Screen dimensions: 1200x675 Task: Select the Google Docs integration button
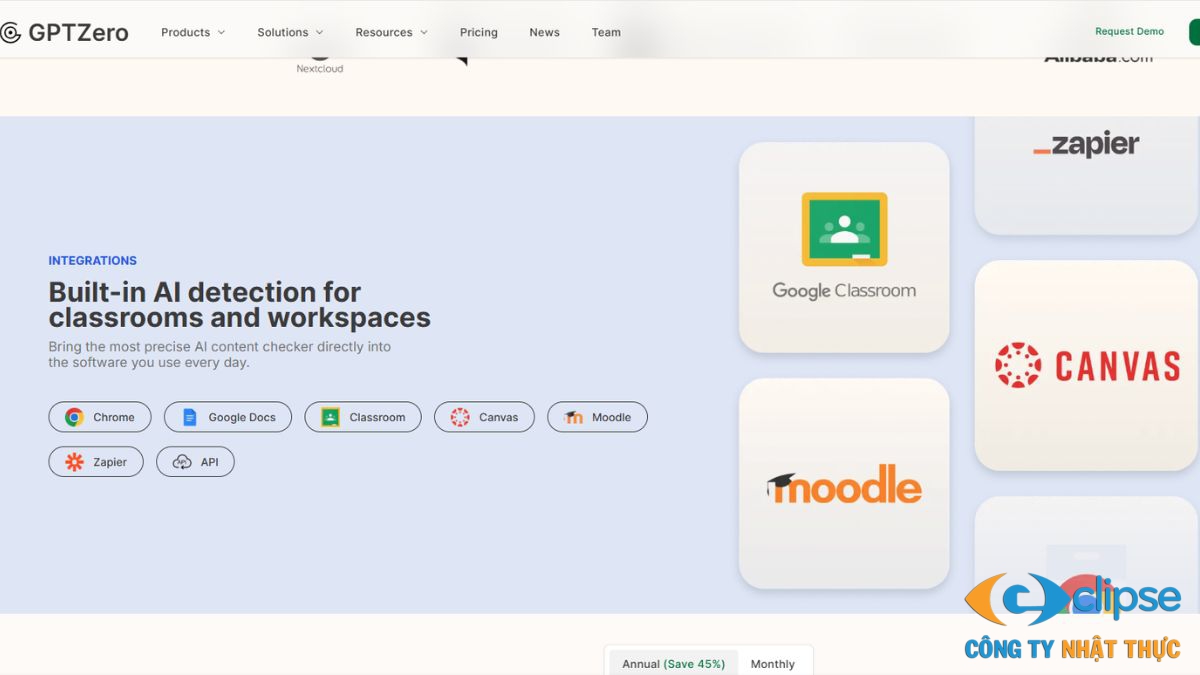[228, 417]
